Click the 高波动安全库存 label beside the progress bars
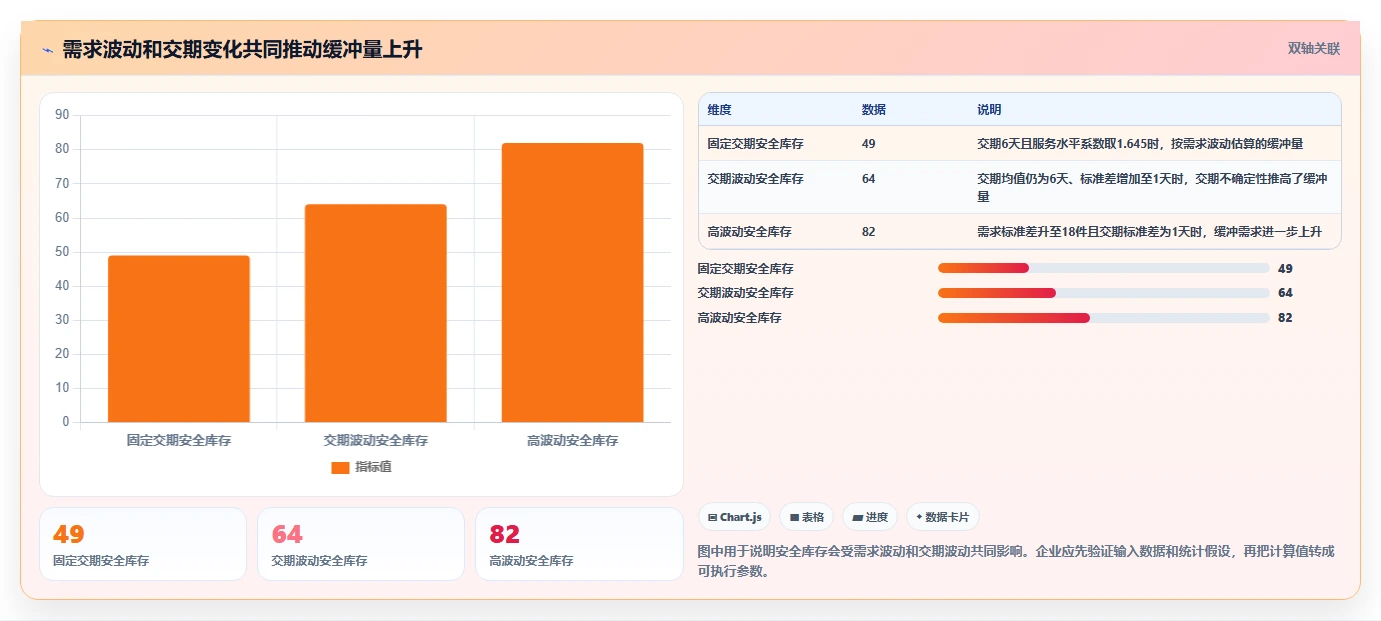Viewport: 1381px width, 621px height. (739, 318)
